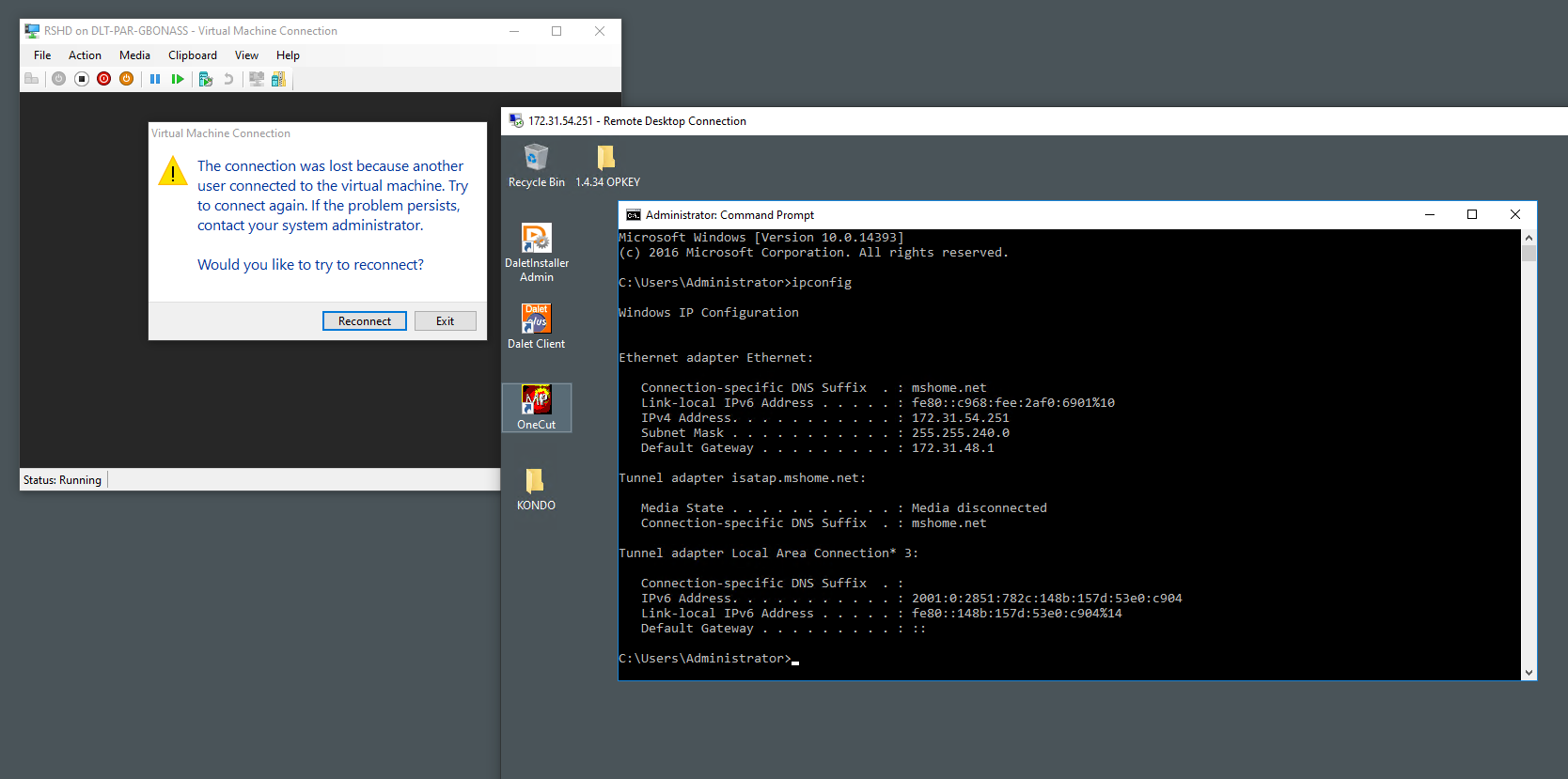Pause the virtual machine with the blue bars
Viewport: 1568px width, 779px height.
pos(155,79)
